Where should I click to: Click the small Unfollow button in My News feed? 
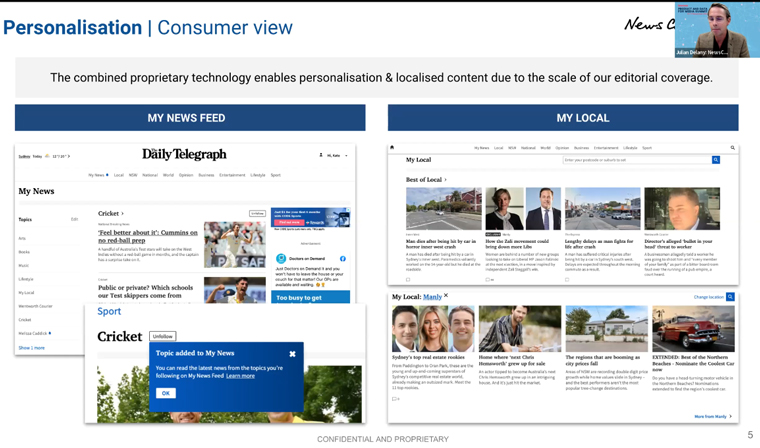coord(257,213)
